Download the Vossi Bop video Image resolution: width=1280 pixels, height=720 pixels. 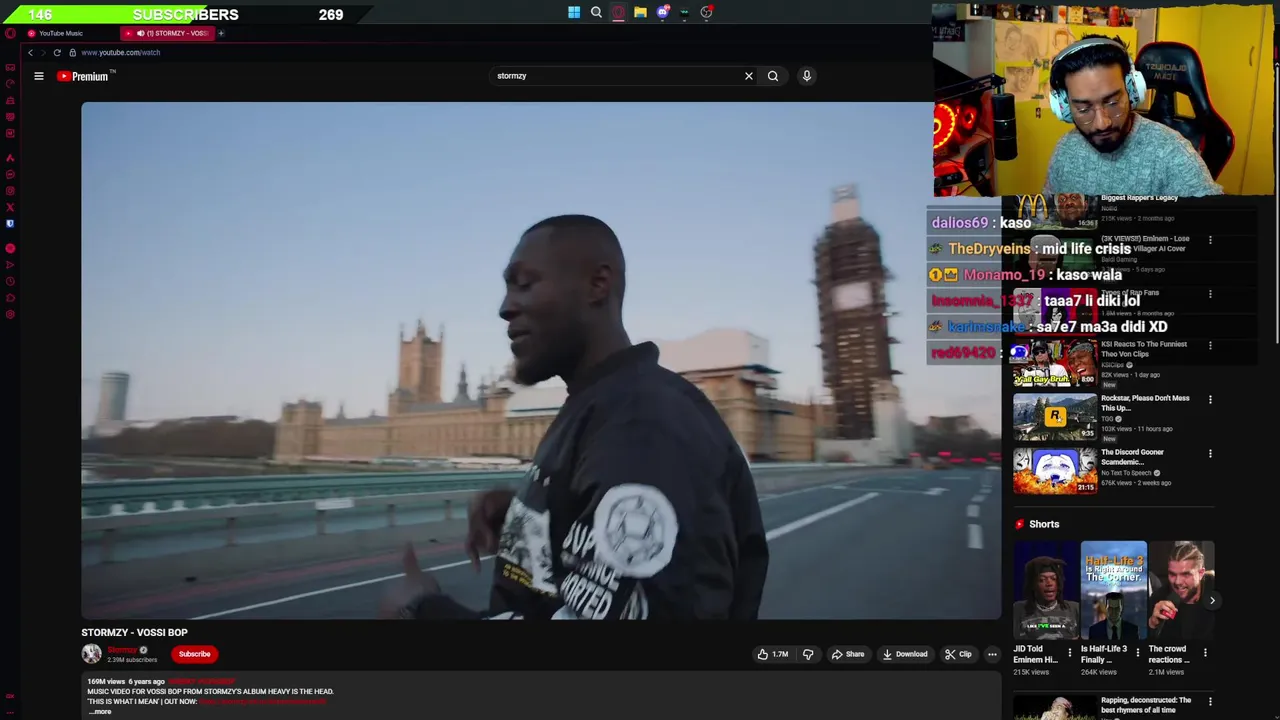point(904,654)
